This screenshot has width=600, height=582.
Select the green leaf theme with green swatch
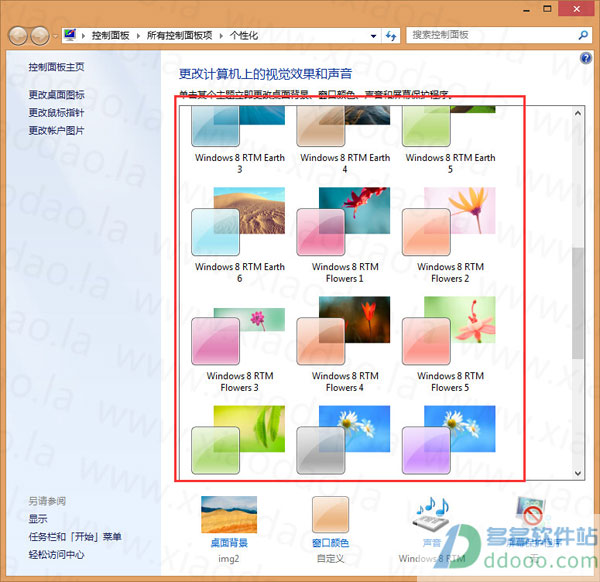(238, 440)
